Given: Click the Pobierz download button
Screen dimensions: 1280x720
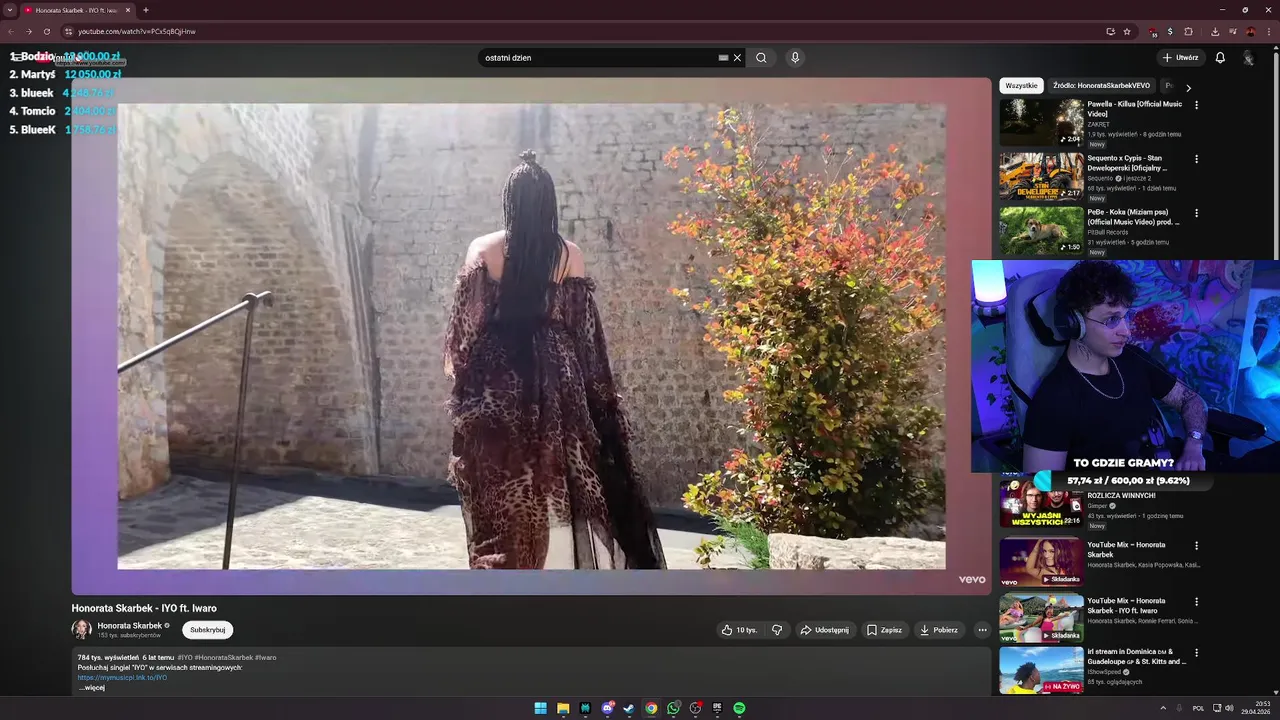Looking at the screenshot, I should pyautogui.click(x=939, y=630).
